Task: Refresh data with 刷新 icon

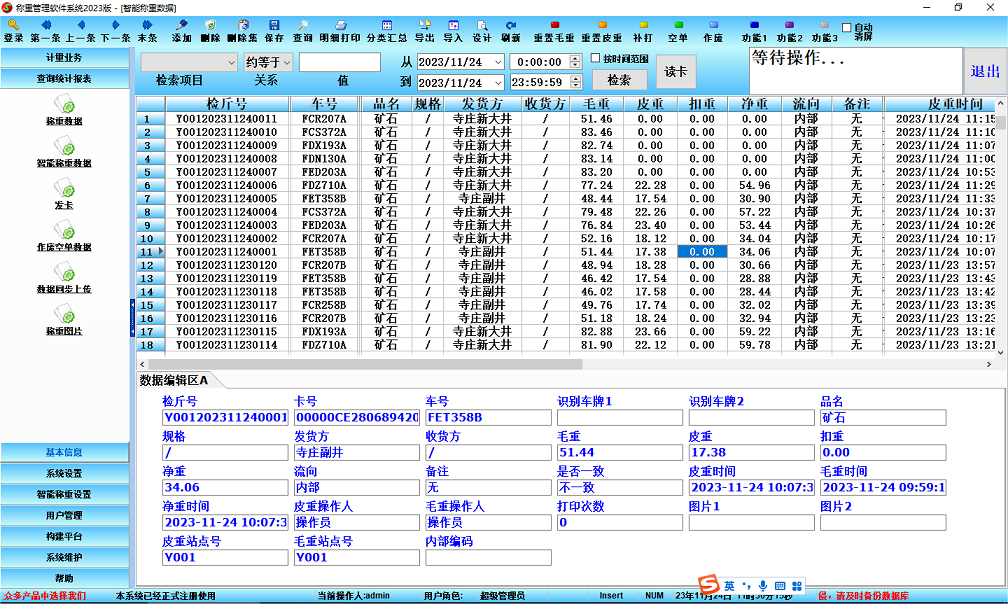Action: coord(511,31)
